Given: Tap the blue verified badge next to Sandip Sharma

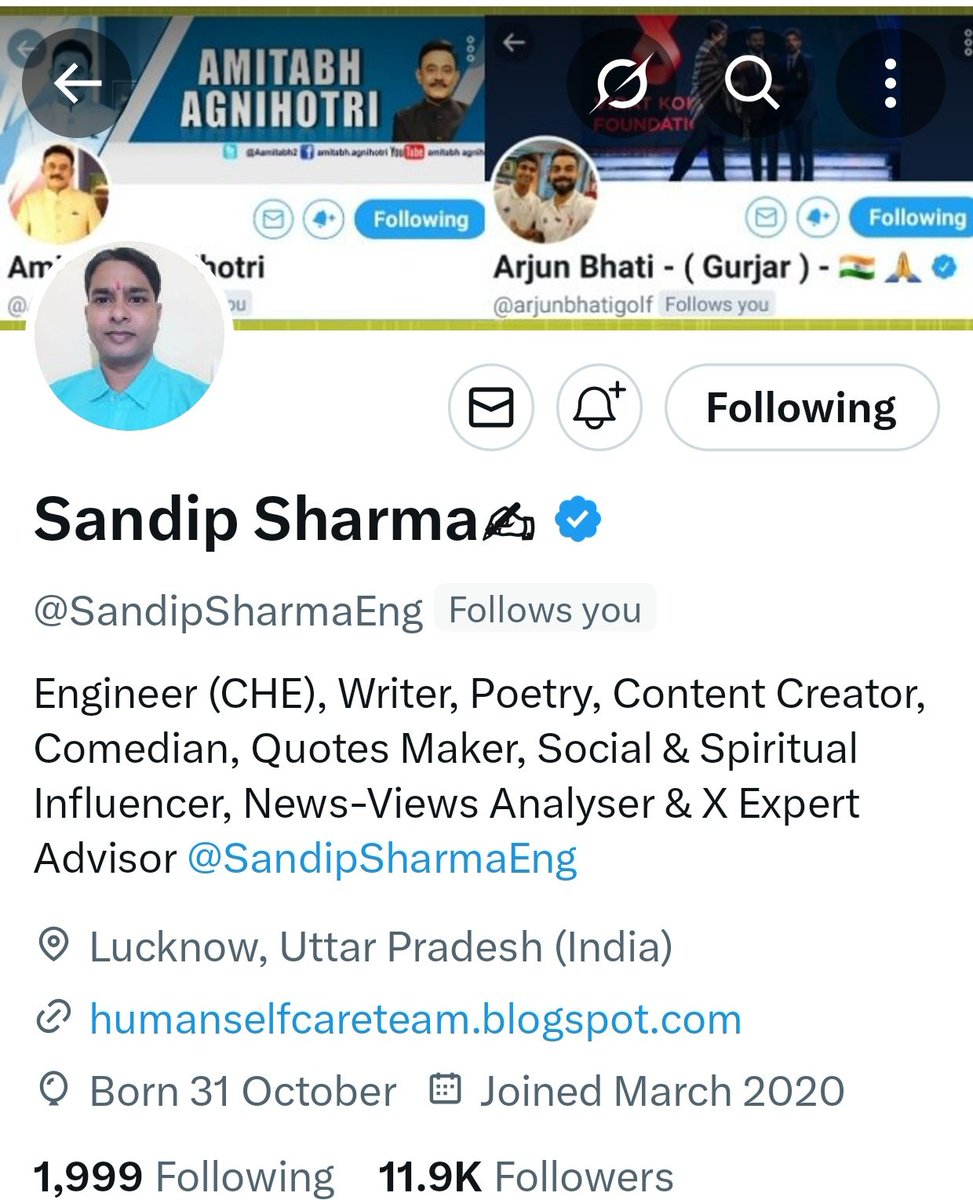Looking at the screenshot, I should click(x=577, y=520).
